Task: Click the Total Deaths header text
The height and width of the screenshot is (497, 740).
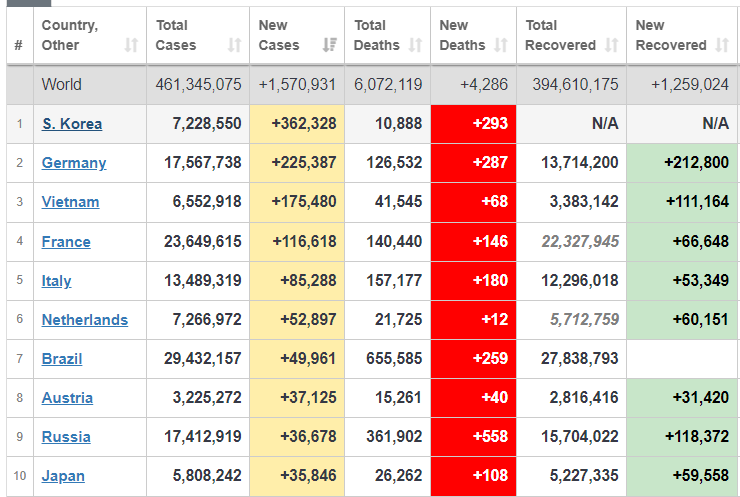Action: pos(377,35)
